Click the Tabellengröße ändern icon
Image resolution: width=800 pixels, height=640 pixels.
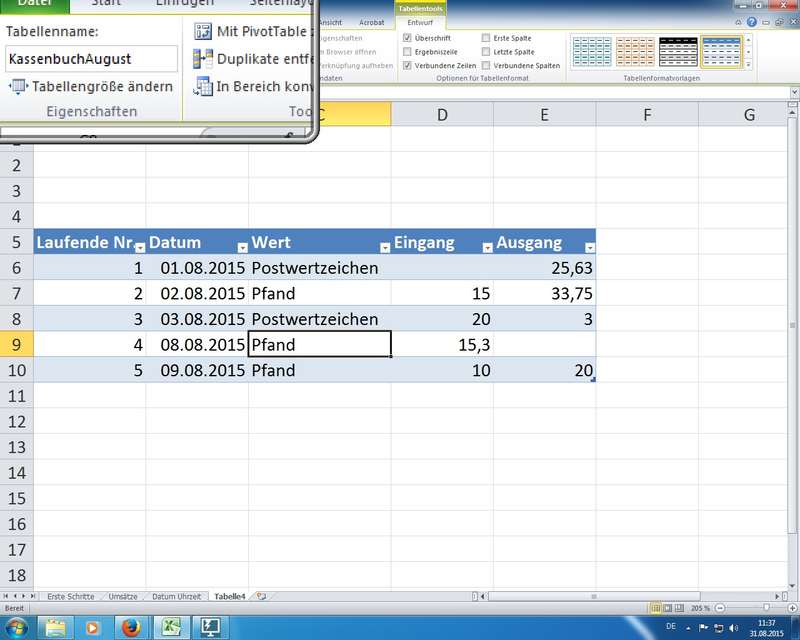[17, 86]
